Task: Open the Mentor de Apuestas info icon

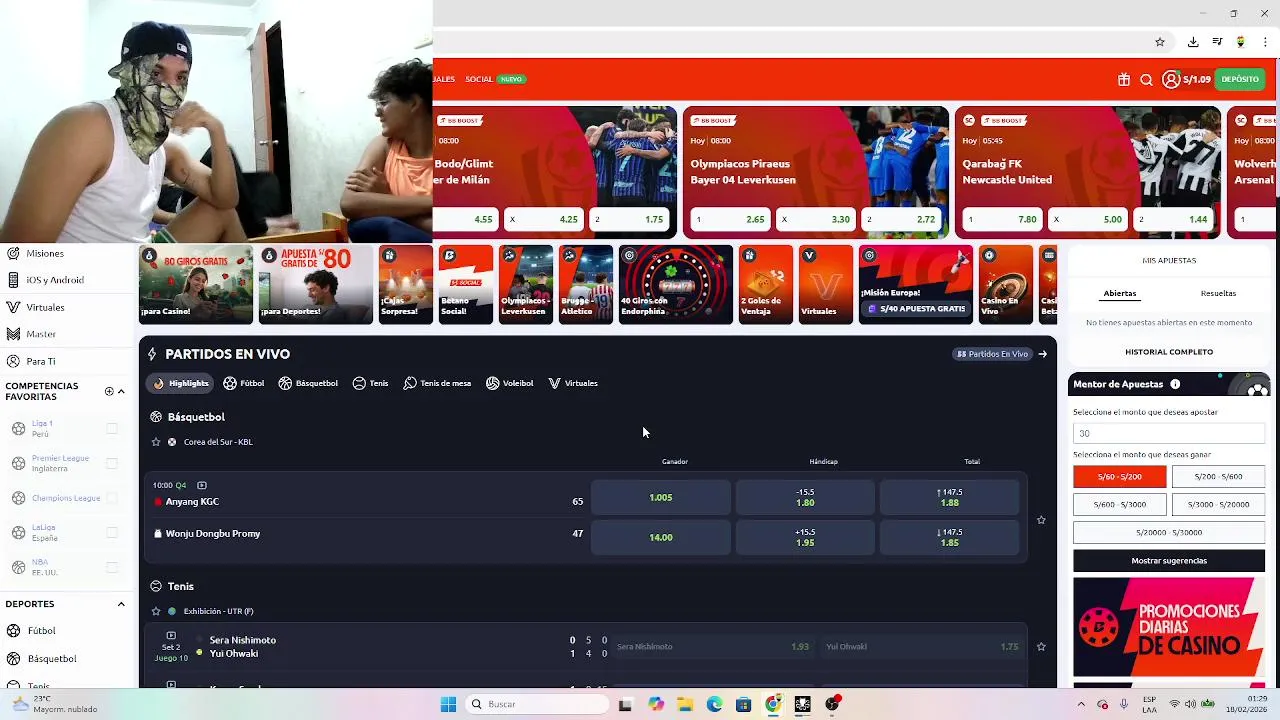Action: 1175,384
